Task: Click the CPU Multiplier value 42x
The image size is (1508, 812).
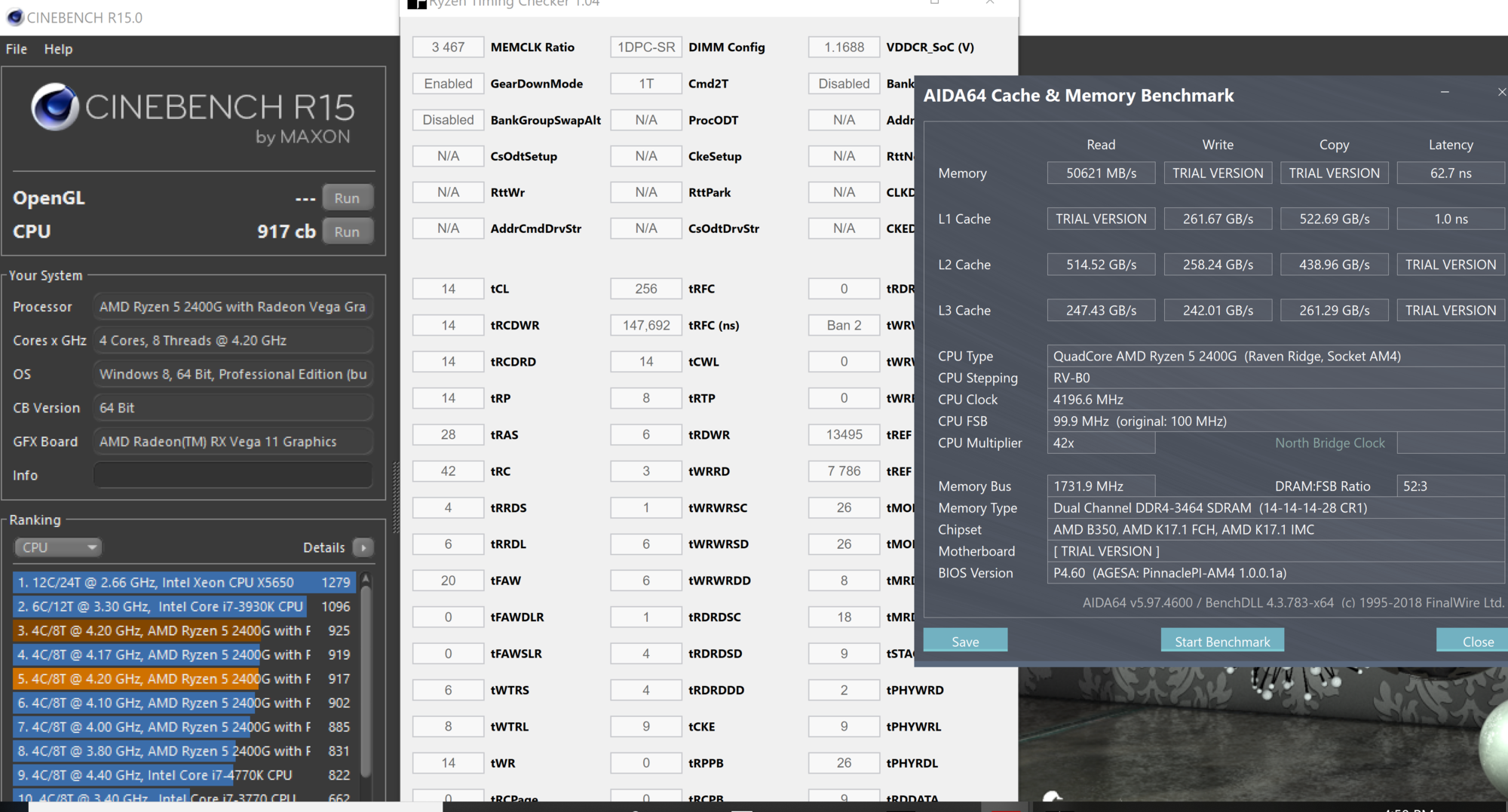Action: (1101, 443)
